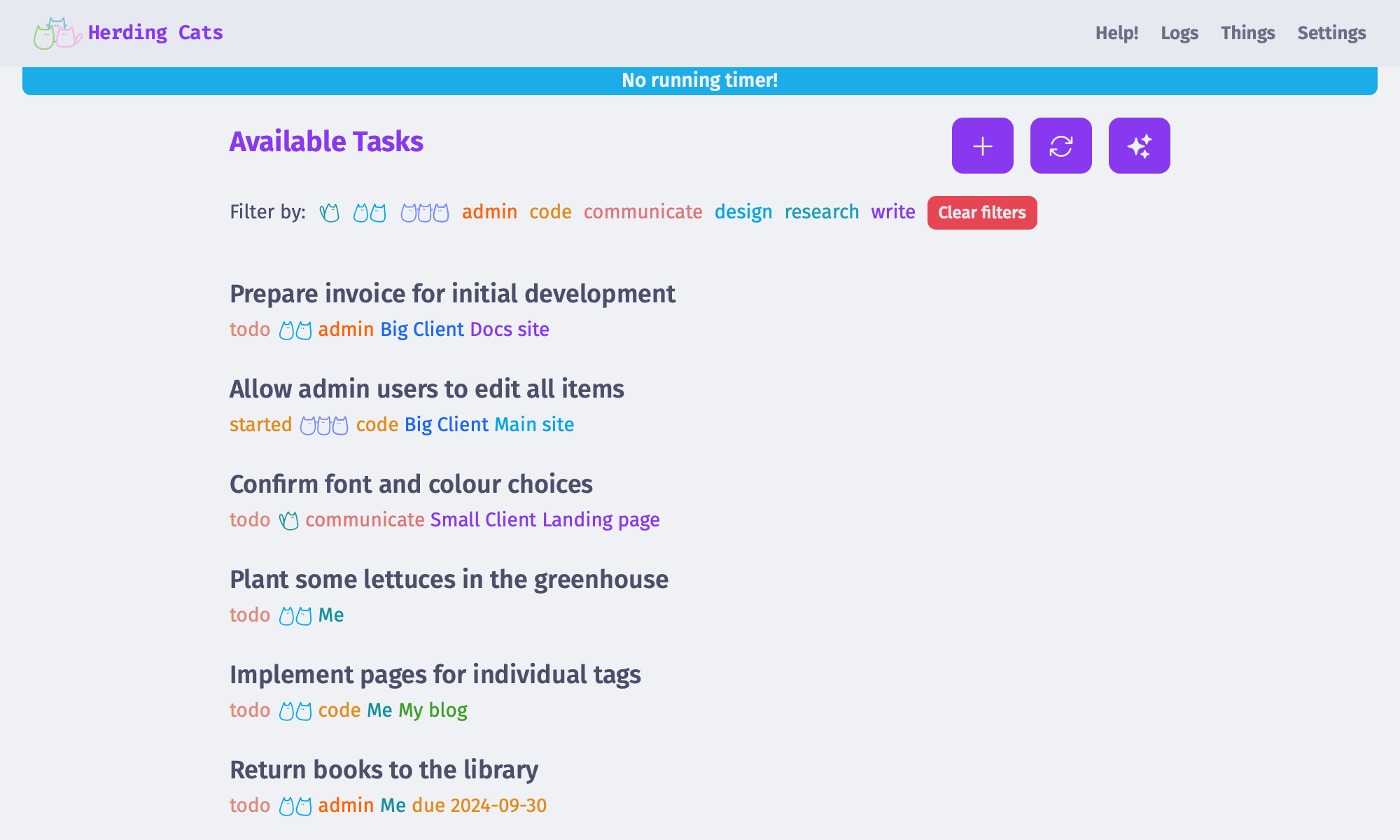
Task: Filter tasks by communicate tag
Action: click(641, 212)
